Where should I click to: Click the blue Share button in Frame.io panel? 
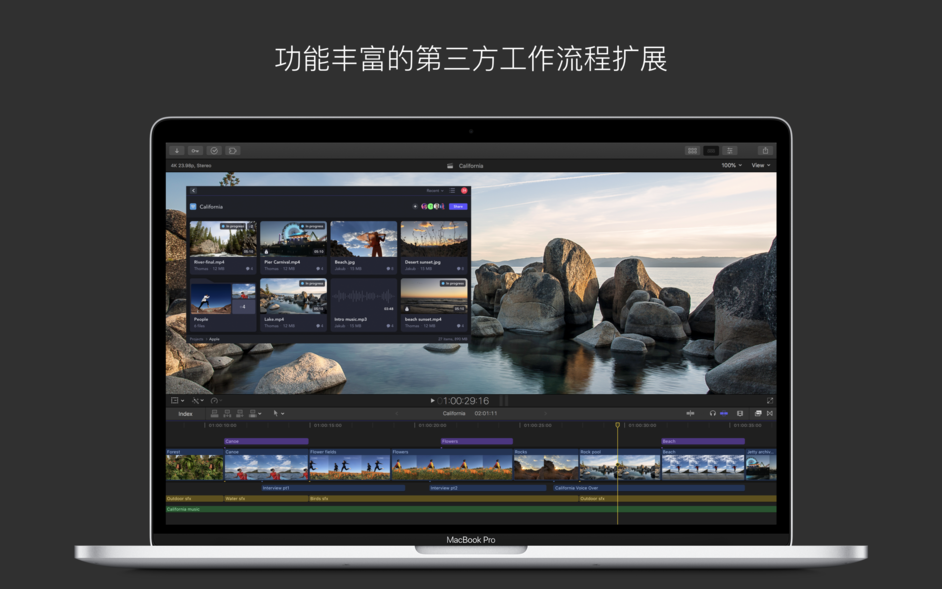click(458, 207)
